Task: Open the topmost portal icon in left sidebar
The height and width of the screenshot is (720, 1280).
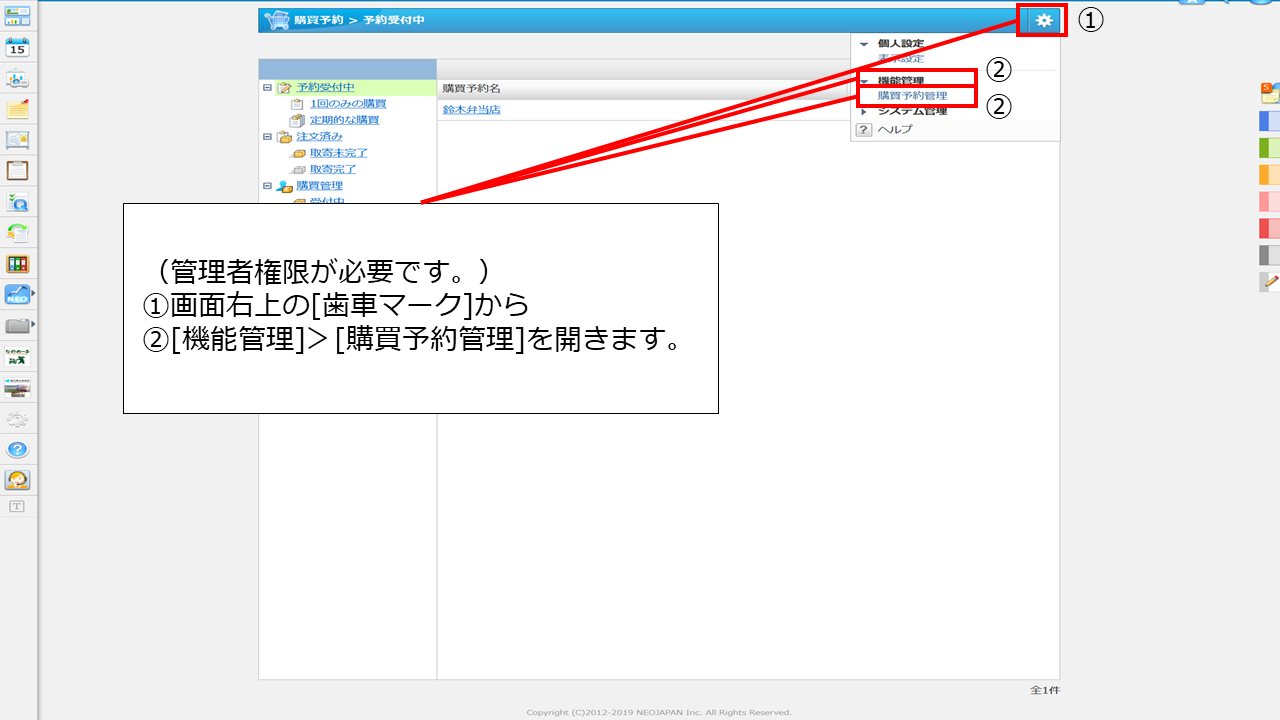Action: [18, 16]
